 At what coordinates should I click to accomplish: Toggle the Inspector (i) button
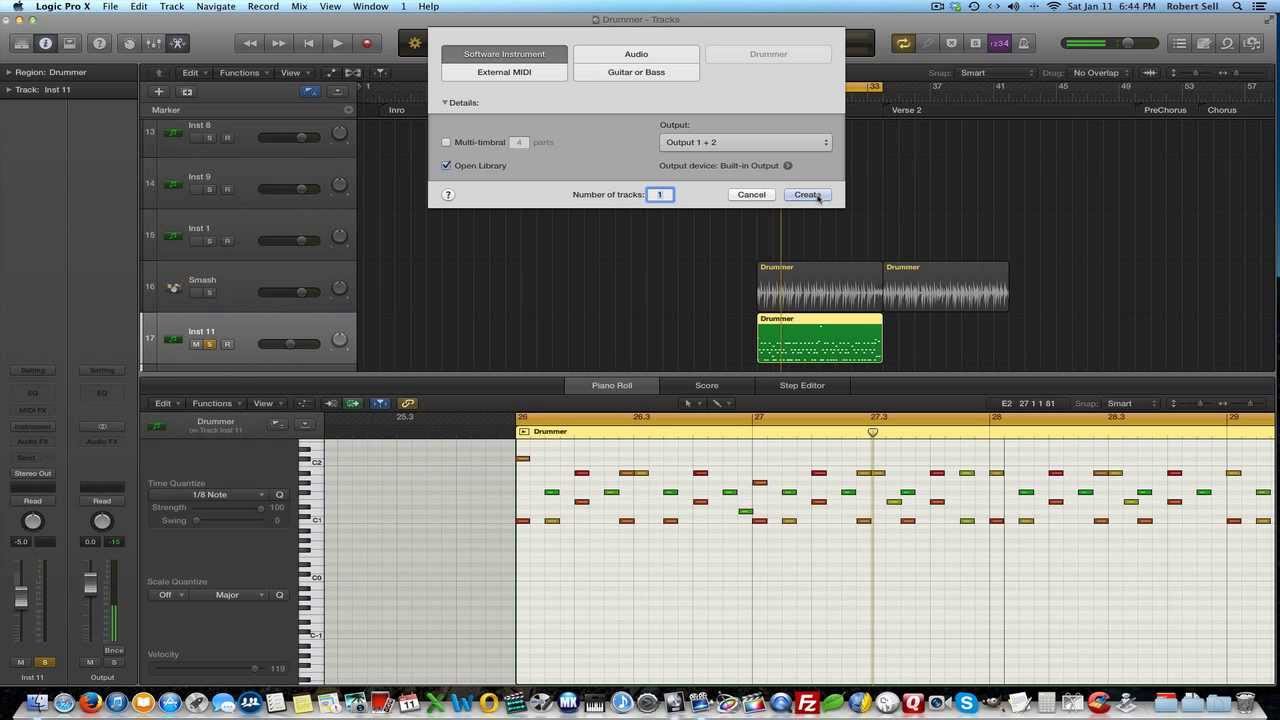coord(45,43)
